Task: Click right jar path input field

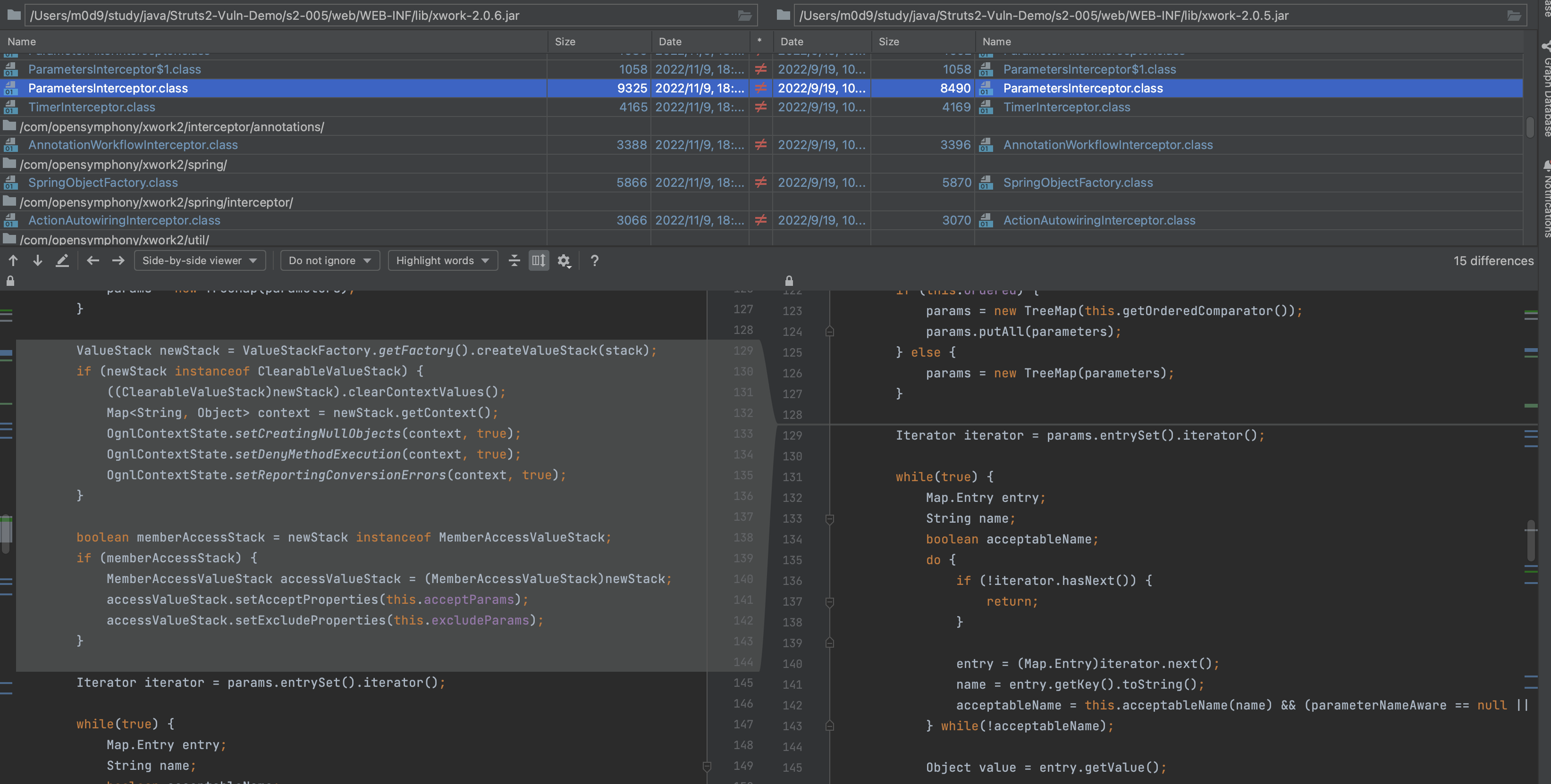Action: (1160, 16)
